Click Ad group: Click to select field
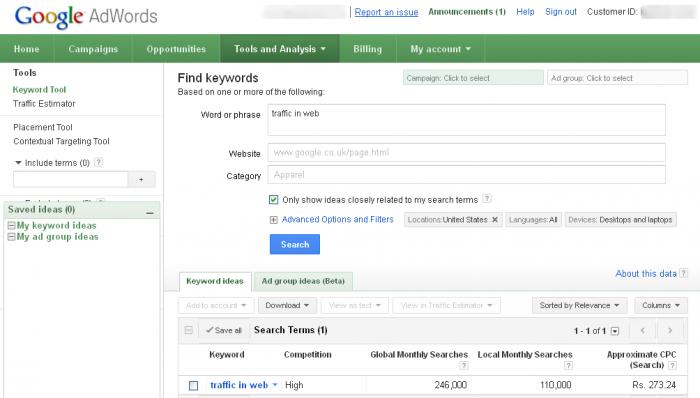The width and height of the screenshot is (700, 398). (x=617, y=78)
